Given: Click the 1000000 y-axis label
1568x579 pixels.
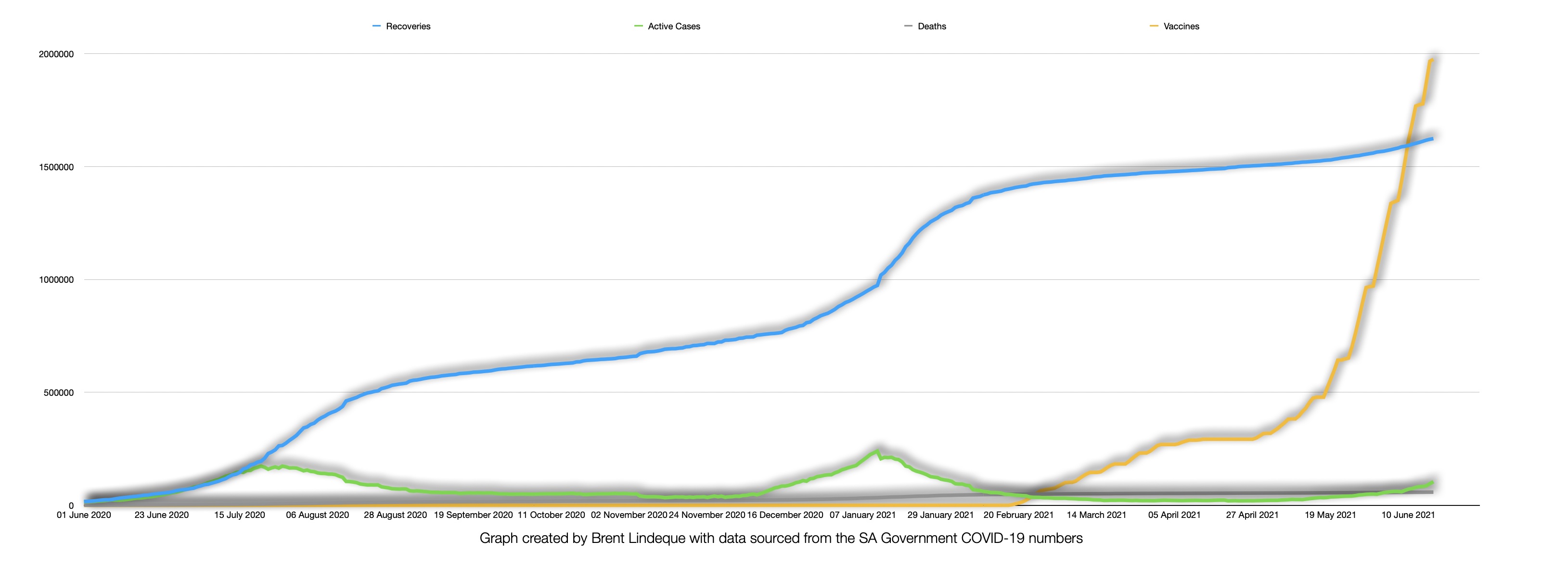Looking at the screenshot, I should pyautogui.click(x=56, y=280).
